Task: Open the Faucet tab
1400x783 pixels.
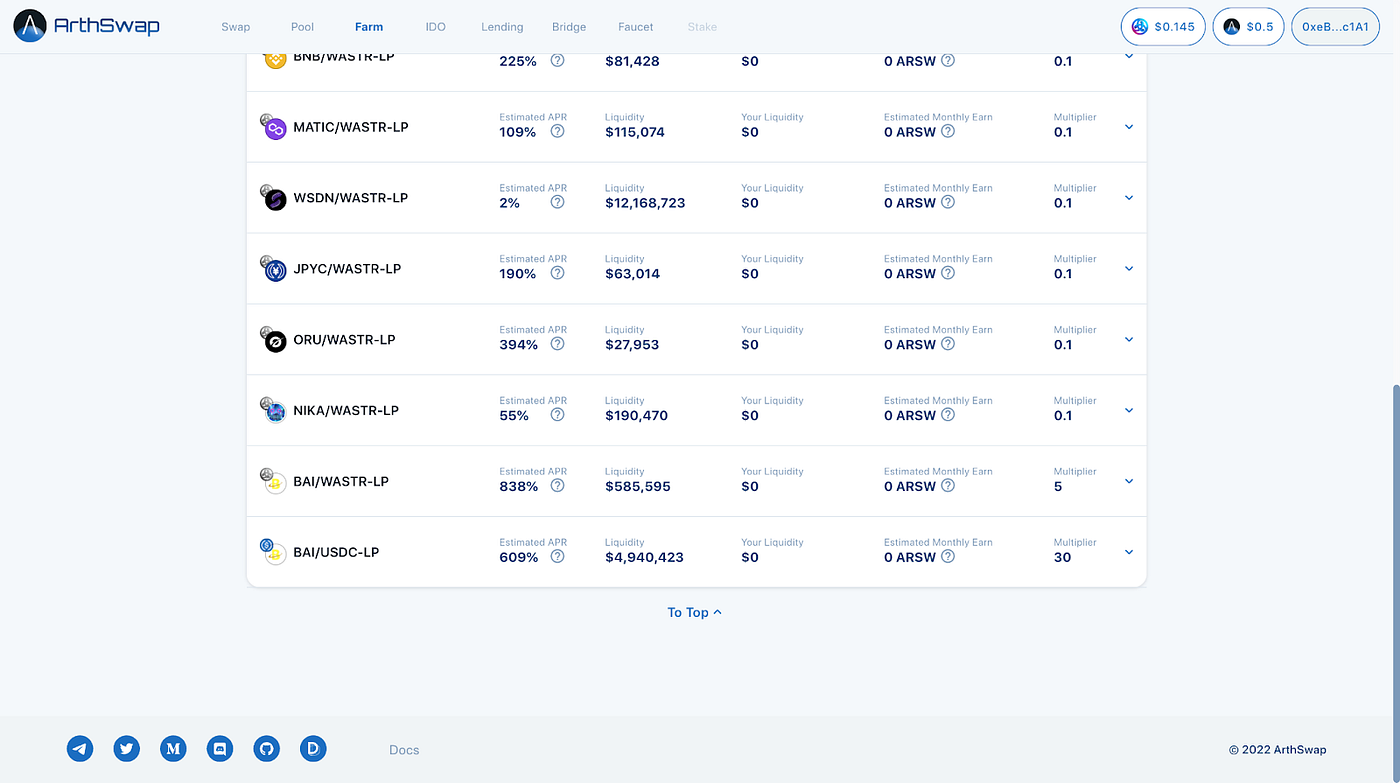Action: pos(636,27)
